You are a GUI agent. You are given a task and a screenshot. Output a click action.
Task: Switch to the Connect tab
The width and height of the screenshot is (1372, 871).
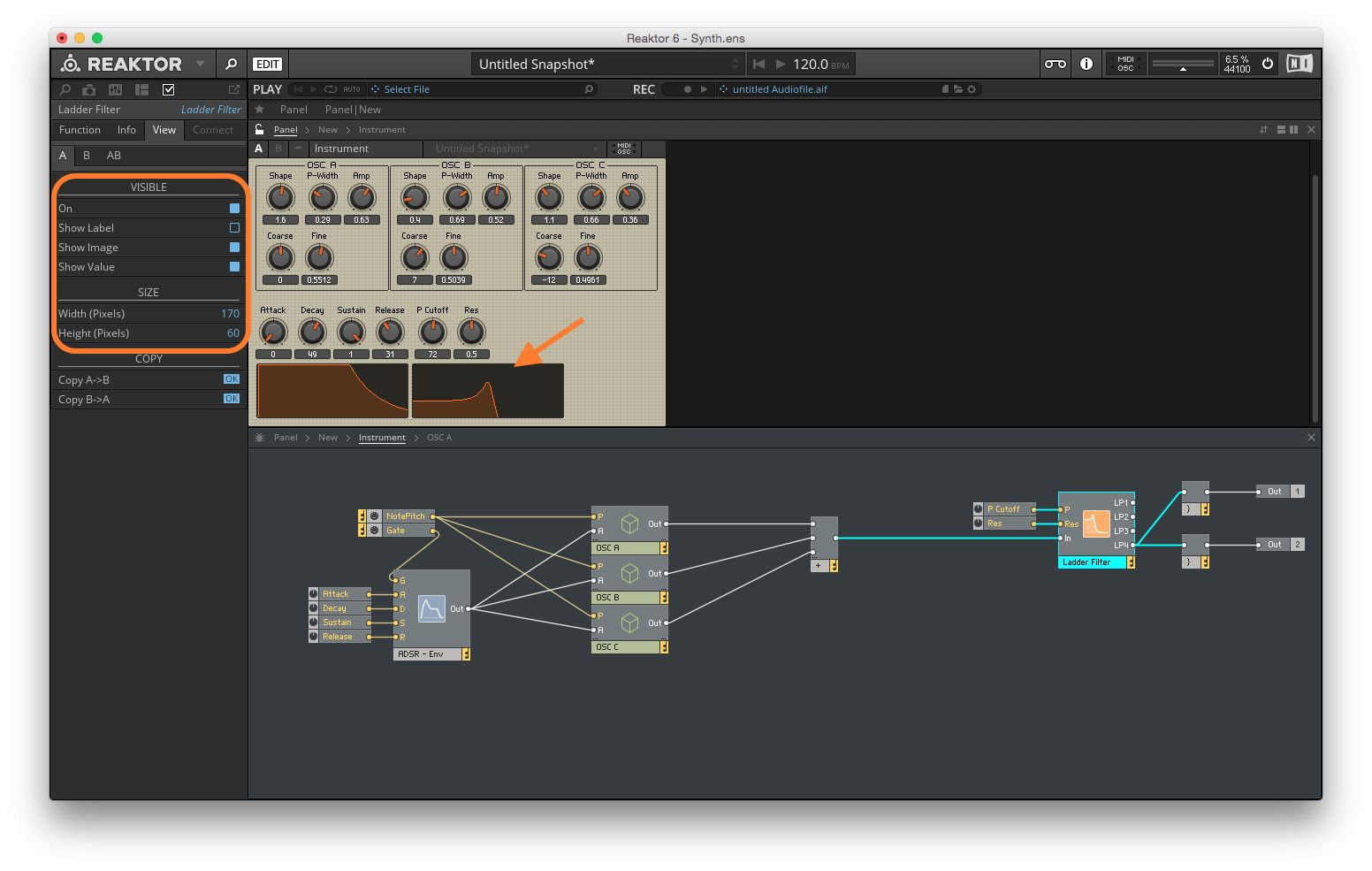coord(213,130)
